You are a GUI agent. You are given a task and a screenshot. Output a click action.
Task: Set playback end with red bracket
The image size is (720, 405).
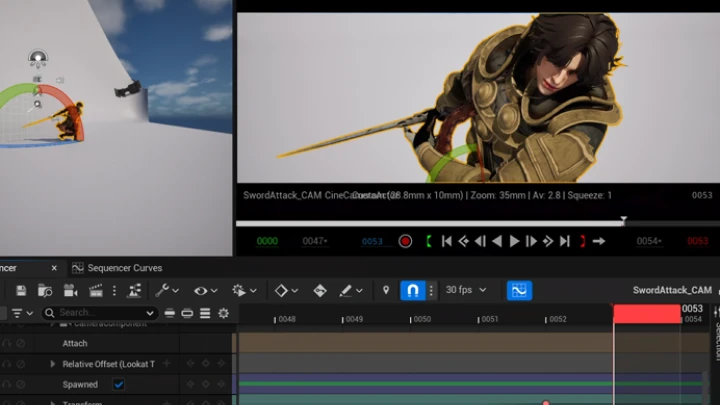582,241
